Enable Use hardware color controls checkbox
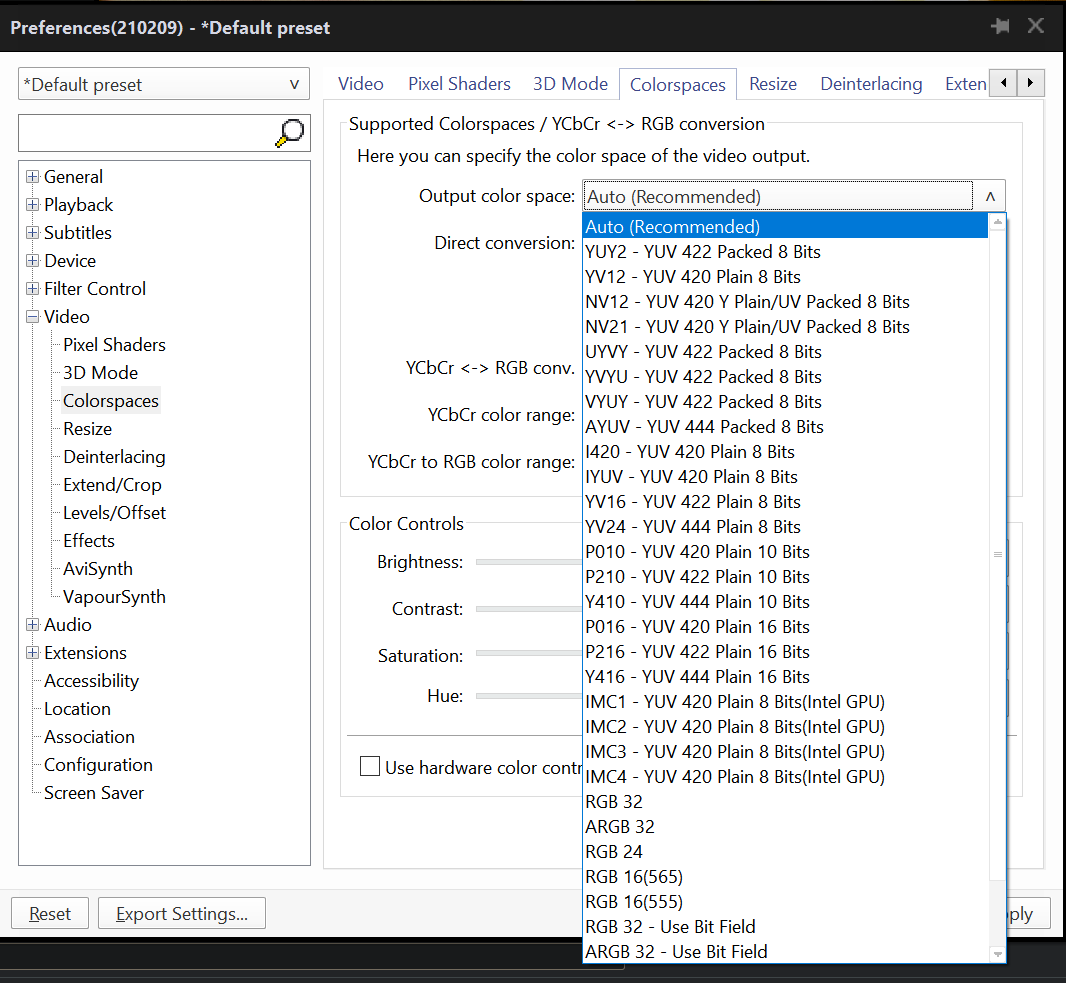This screenshot has width=1066, height=983. coord(370,767)
